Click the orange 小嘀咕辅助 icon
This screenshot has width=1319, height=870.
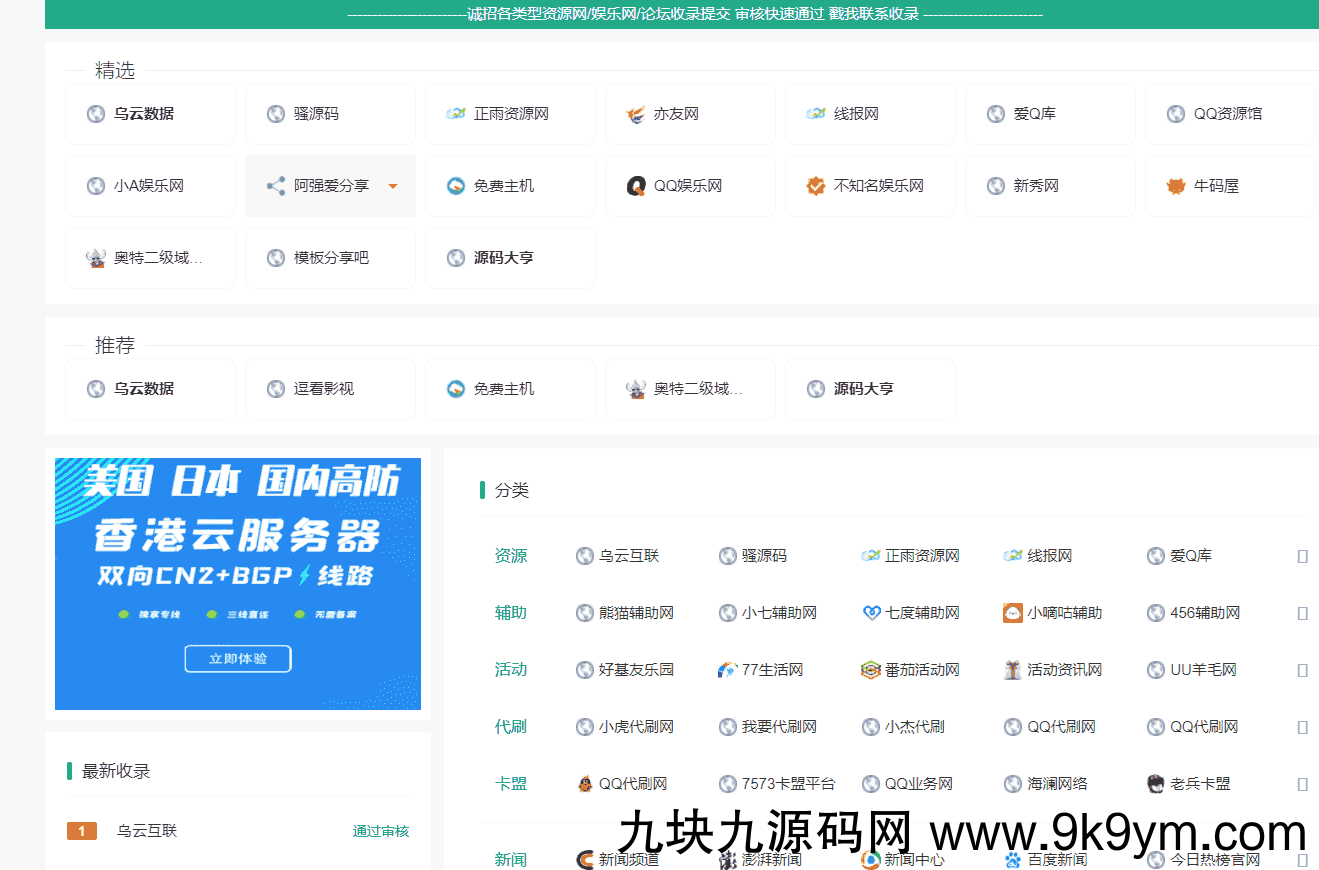1011,613
